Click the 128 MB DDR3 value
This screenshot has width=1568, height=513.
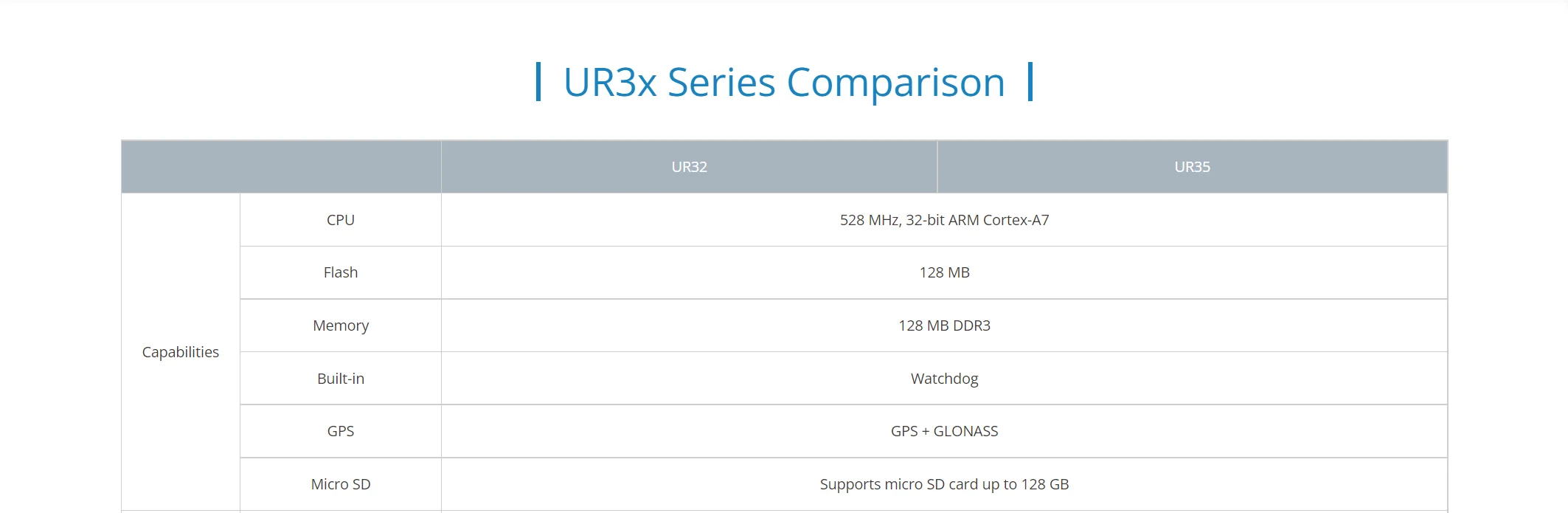point(944,326)
